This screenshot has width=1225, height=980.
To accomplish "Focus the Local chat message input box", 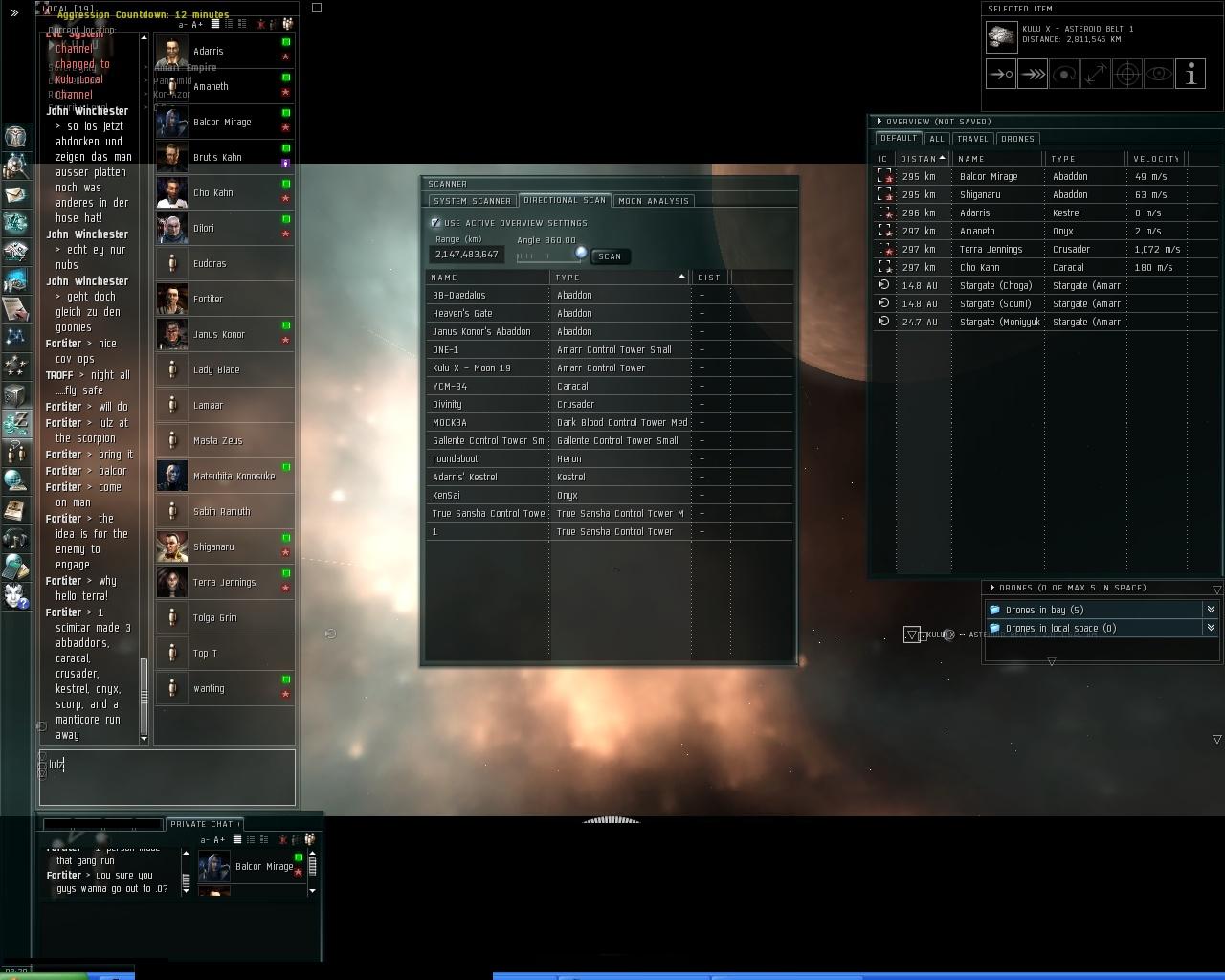I will pyautogui.click(x=167, y=777).
